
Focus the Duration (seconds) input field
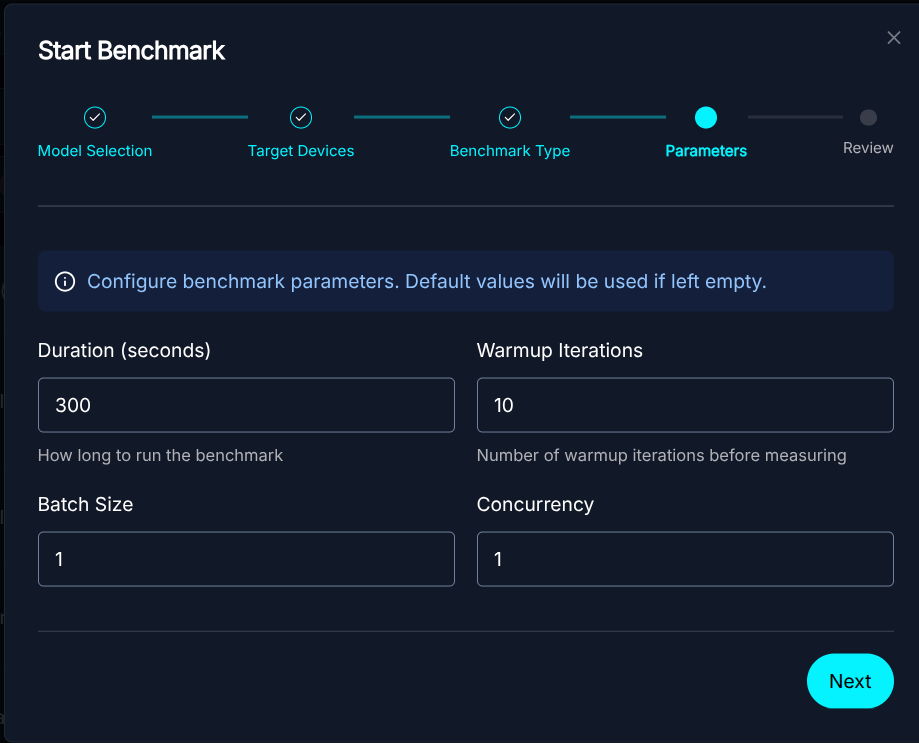pyautogui.click(x=246, y=405)
